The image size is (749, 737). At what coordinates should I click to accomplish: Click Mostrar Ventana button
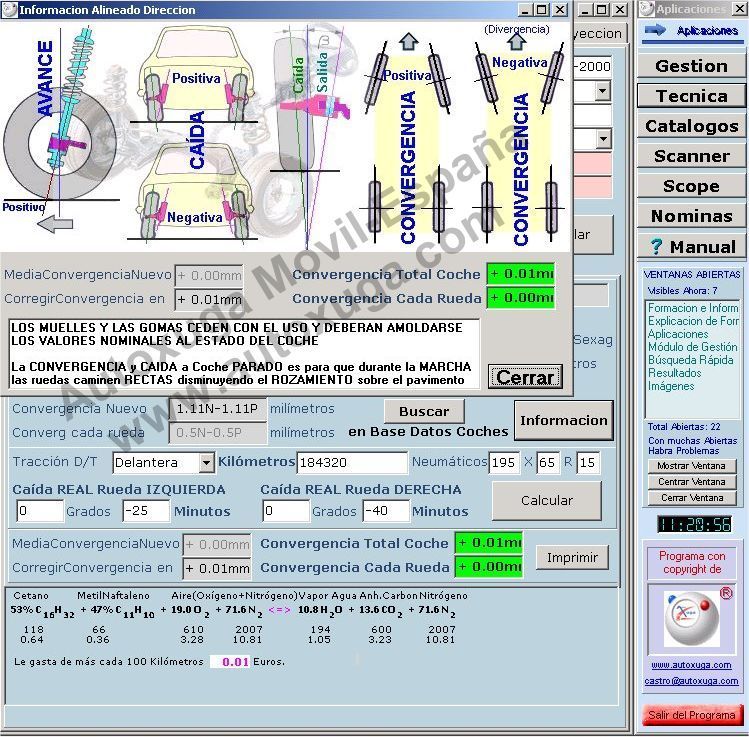pos(692,466)
